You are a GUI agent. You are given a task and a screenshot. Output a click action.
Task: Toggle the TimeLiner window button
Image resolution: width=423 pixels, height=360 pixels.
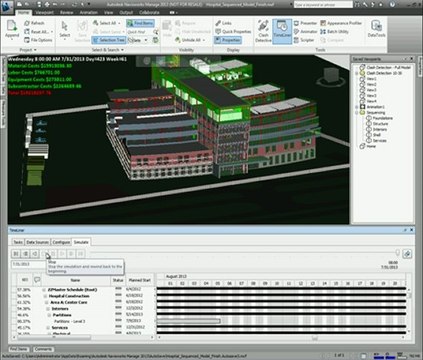[282, 31]
